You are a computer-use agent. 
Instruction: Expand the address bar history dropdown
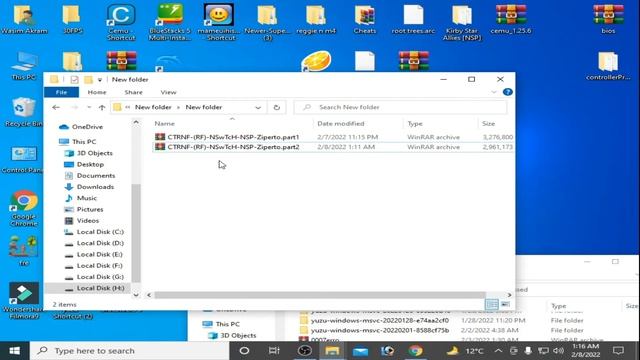coord(258,107)
